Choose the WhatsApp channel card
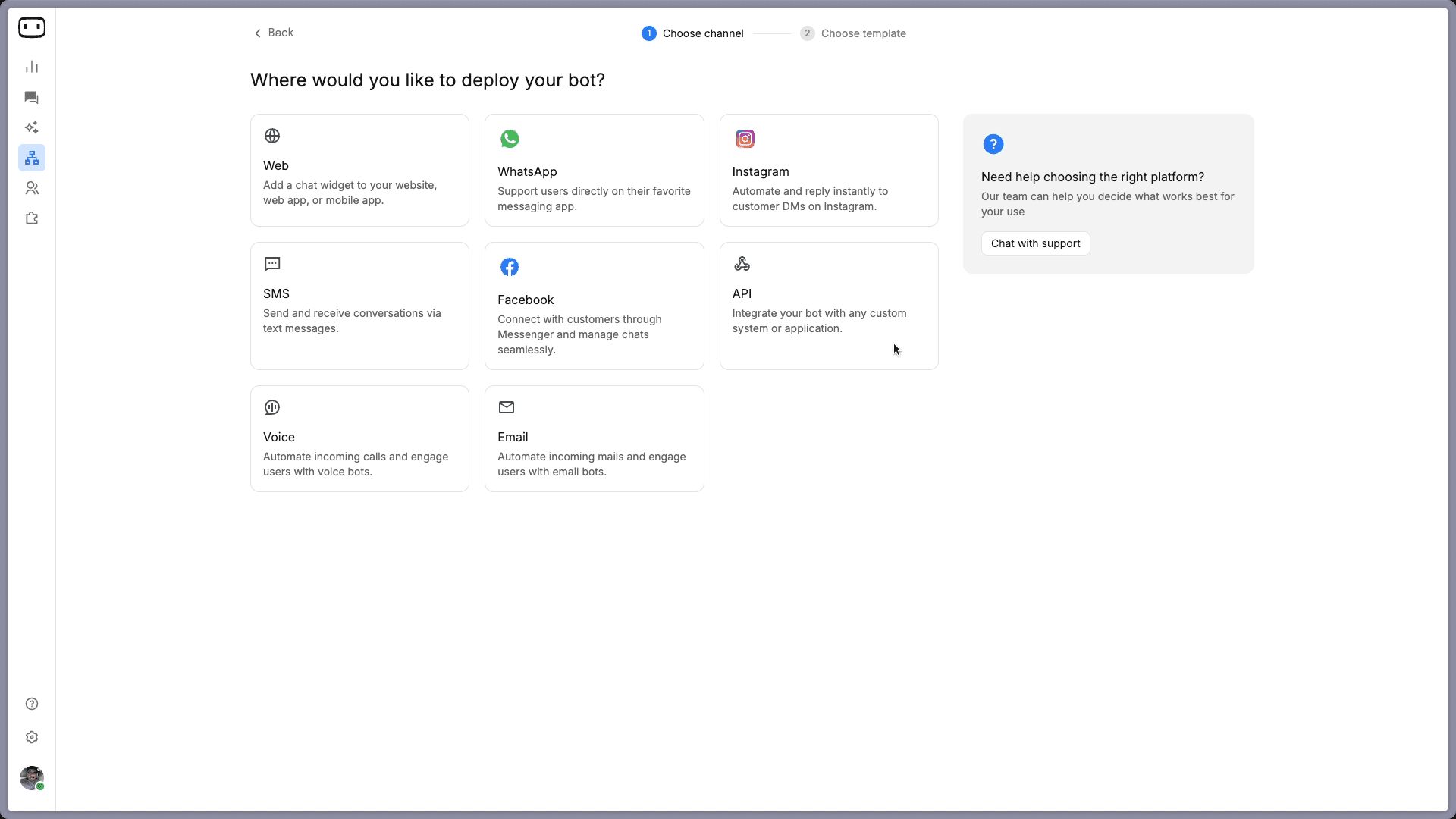This screenshot has height=819, width=1456. pos(594,170)
